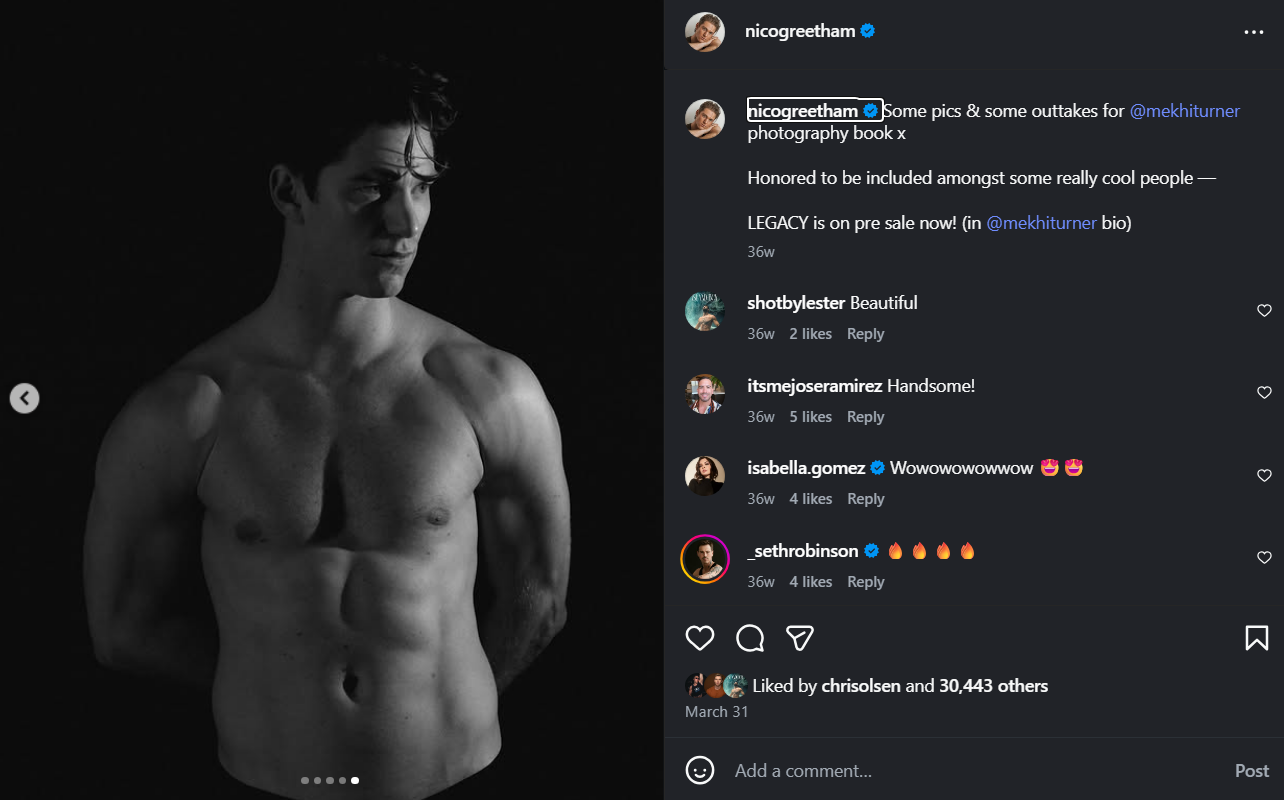Image resolution: width=1284 pixels, height=800 pixels.
Task: View _sethrobinson's story avatar
Action: (705, 559)
